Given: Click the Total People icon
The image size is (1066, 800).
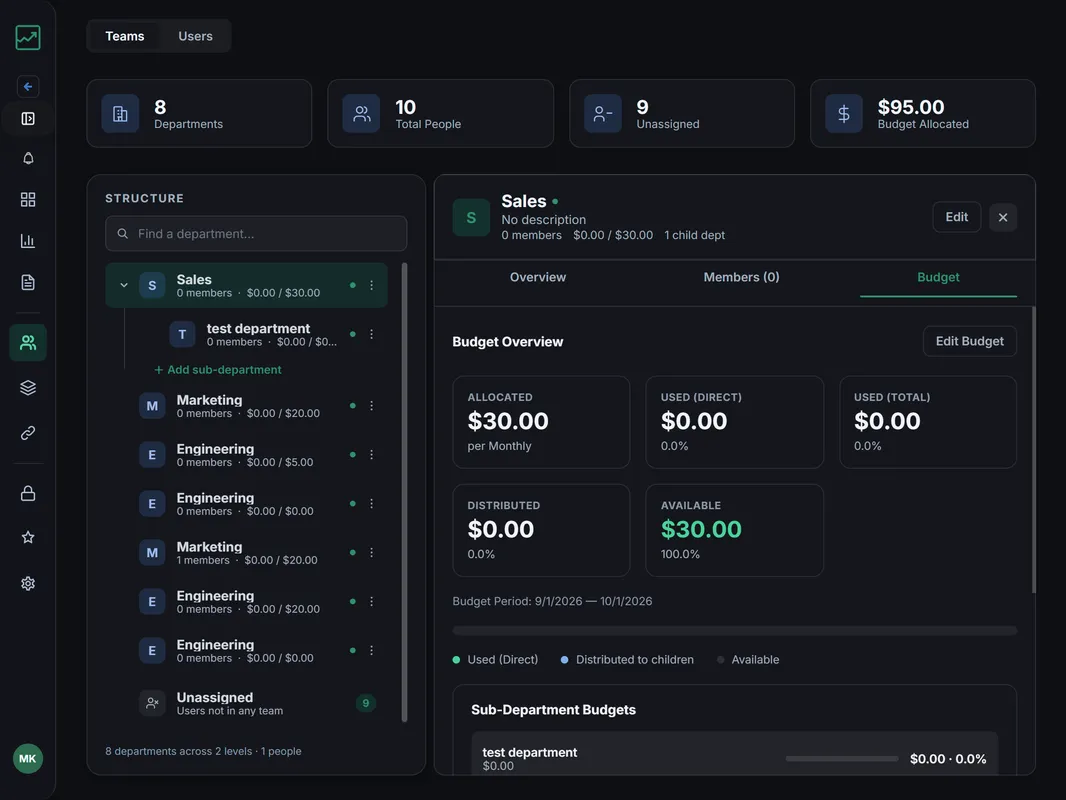Looking at the screenshot, I should click(x=362, y=114).
